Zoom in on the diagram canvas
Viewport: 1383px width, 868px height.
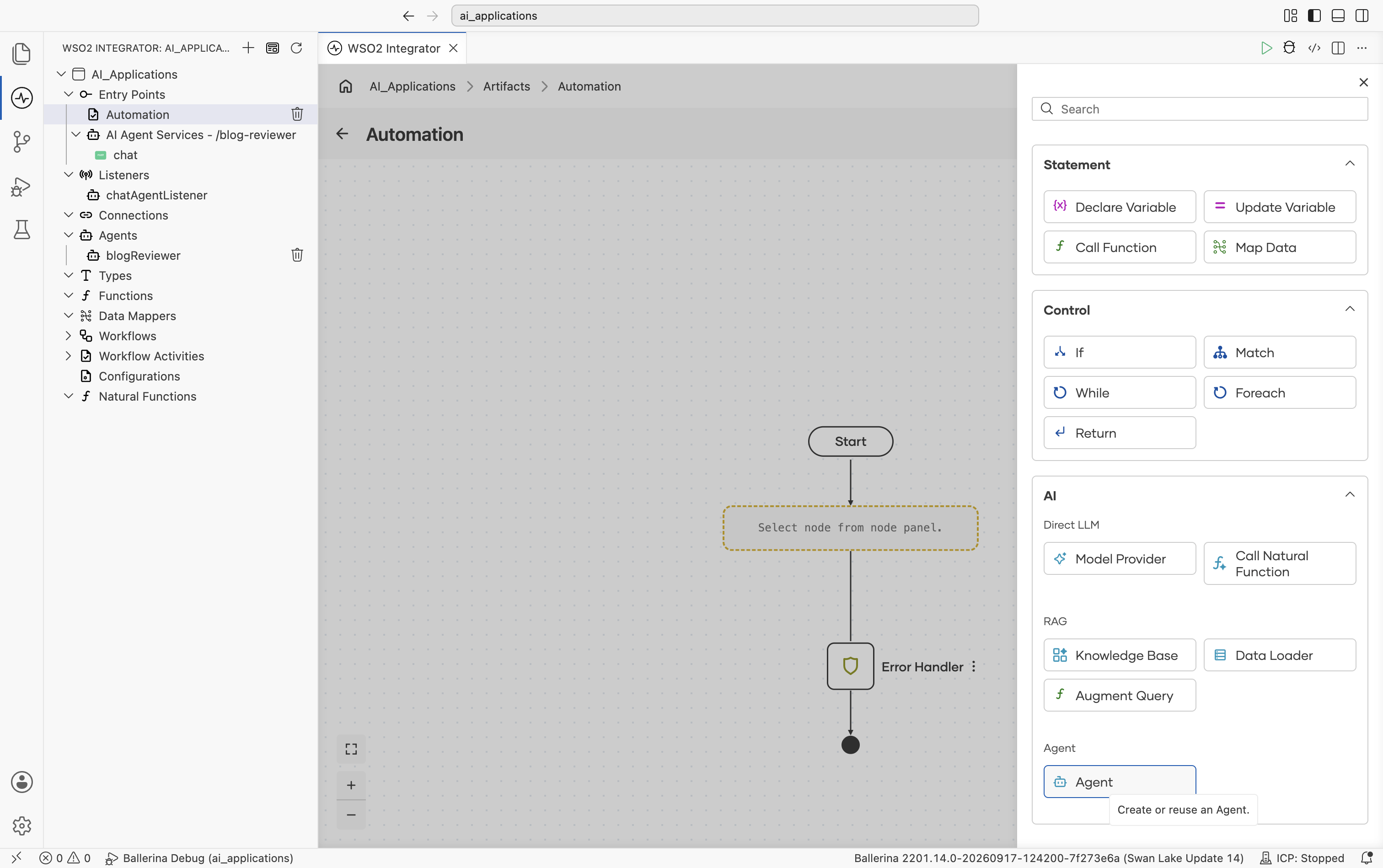351,785
